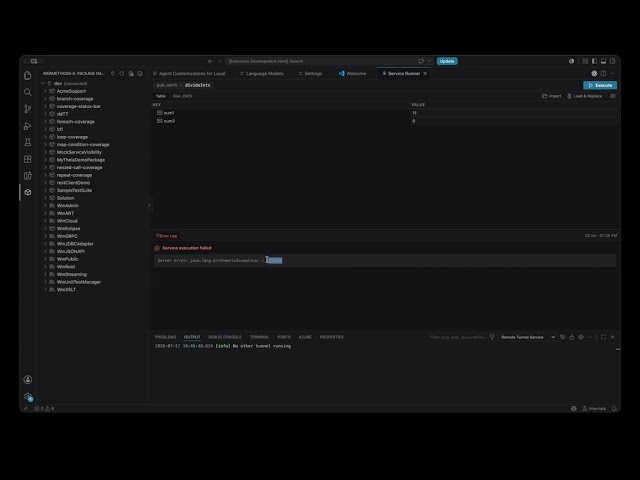Open the notifications bell in status bar
640x480 pixels.
(614, 409)
